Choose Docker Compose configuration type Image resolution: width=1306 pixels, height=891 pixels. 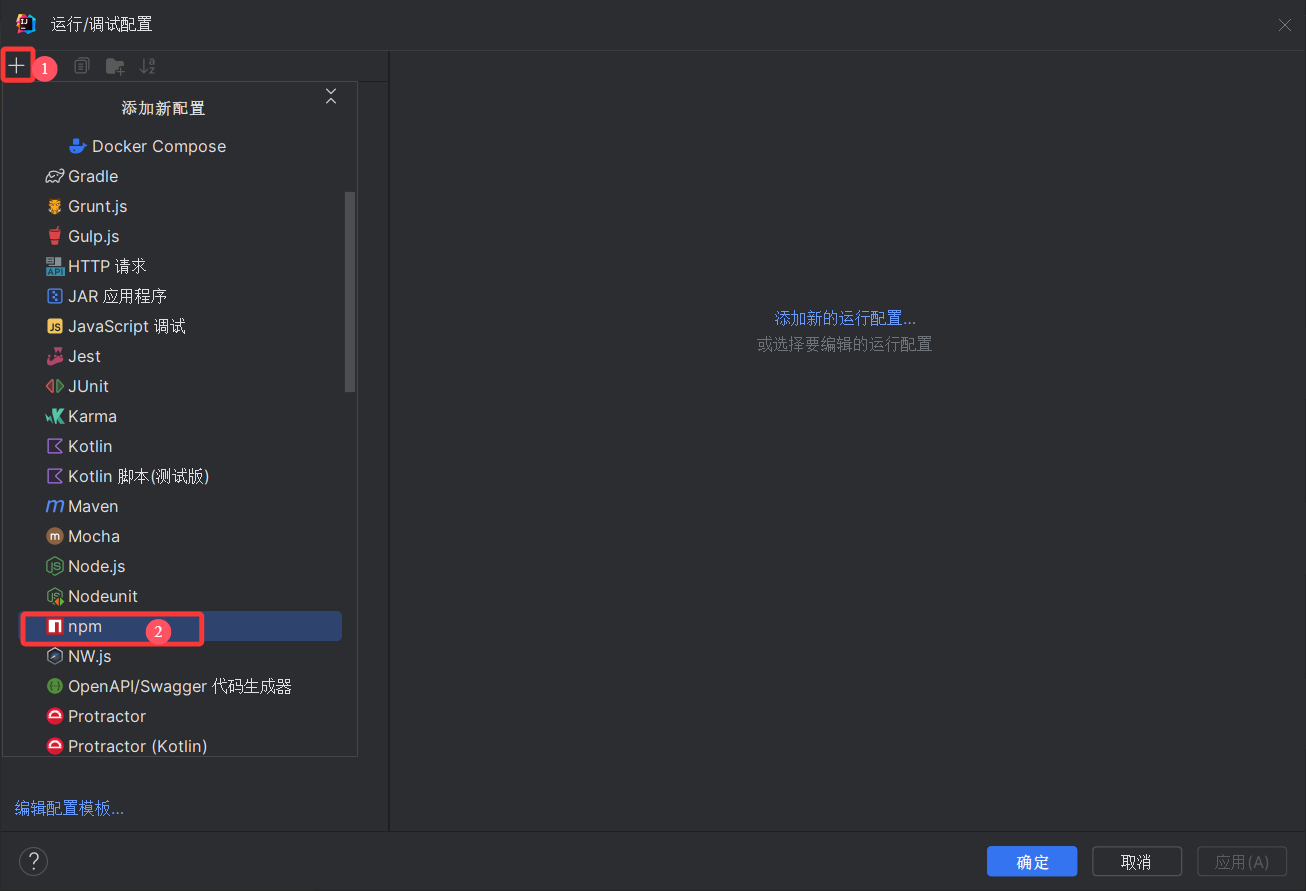pos(159,146)
